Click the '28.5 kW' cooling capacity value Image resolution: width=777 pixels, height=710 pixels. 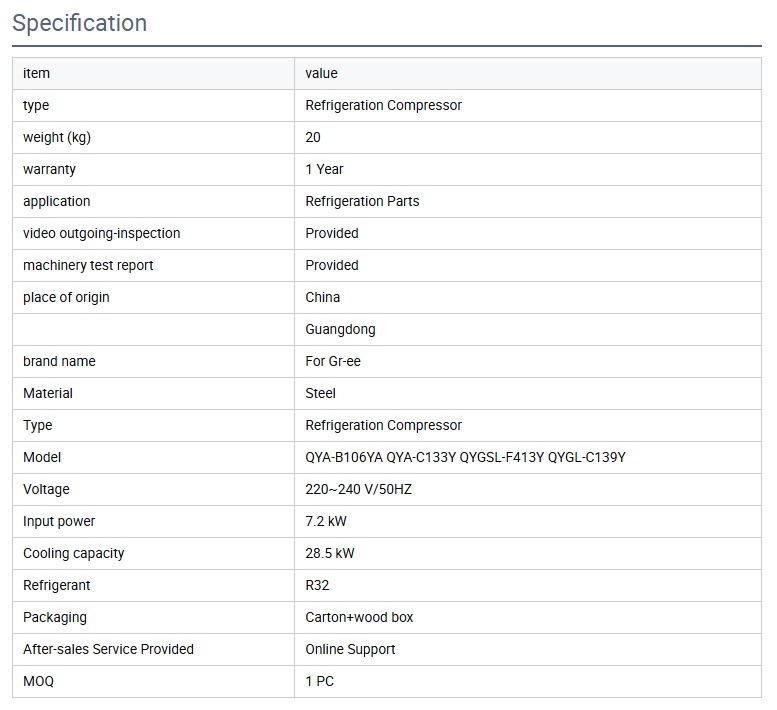pos(330,553)
